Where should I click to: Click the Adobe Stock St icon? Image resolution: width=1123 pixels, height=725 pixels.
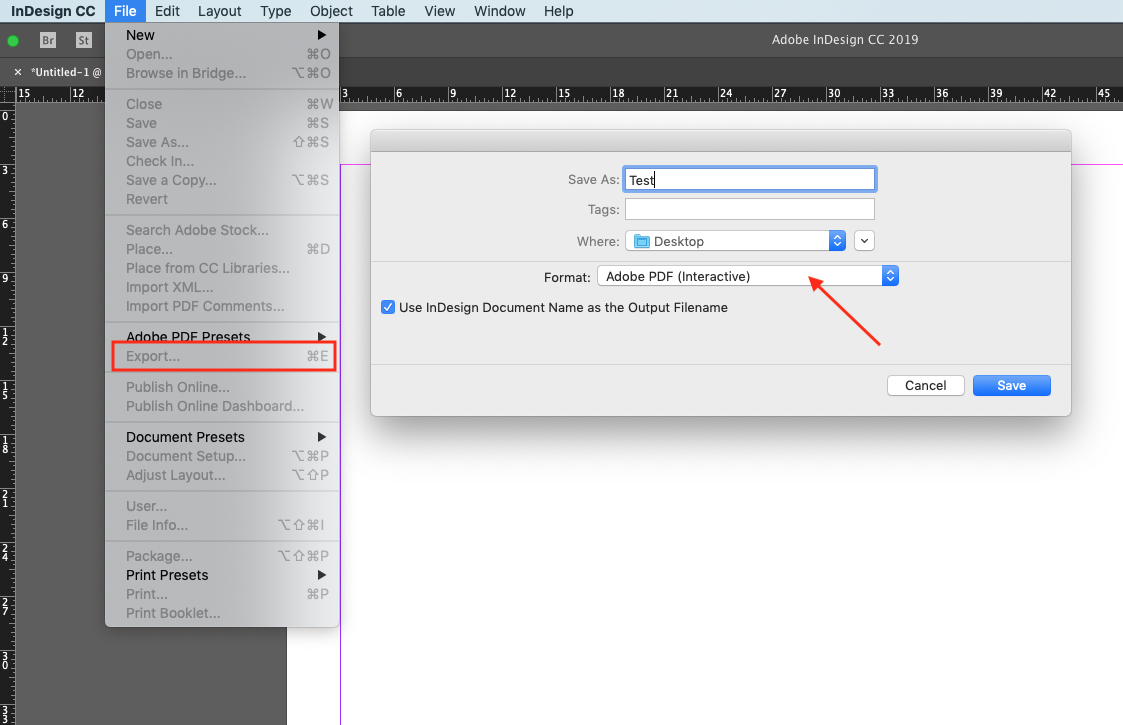coord(84,40)
